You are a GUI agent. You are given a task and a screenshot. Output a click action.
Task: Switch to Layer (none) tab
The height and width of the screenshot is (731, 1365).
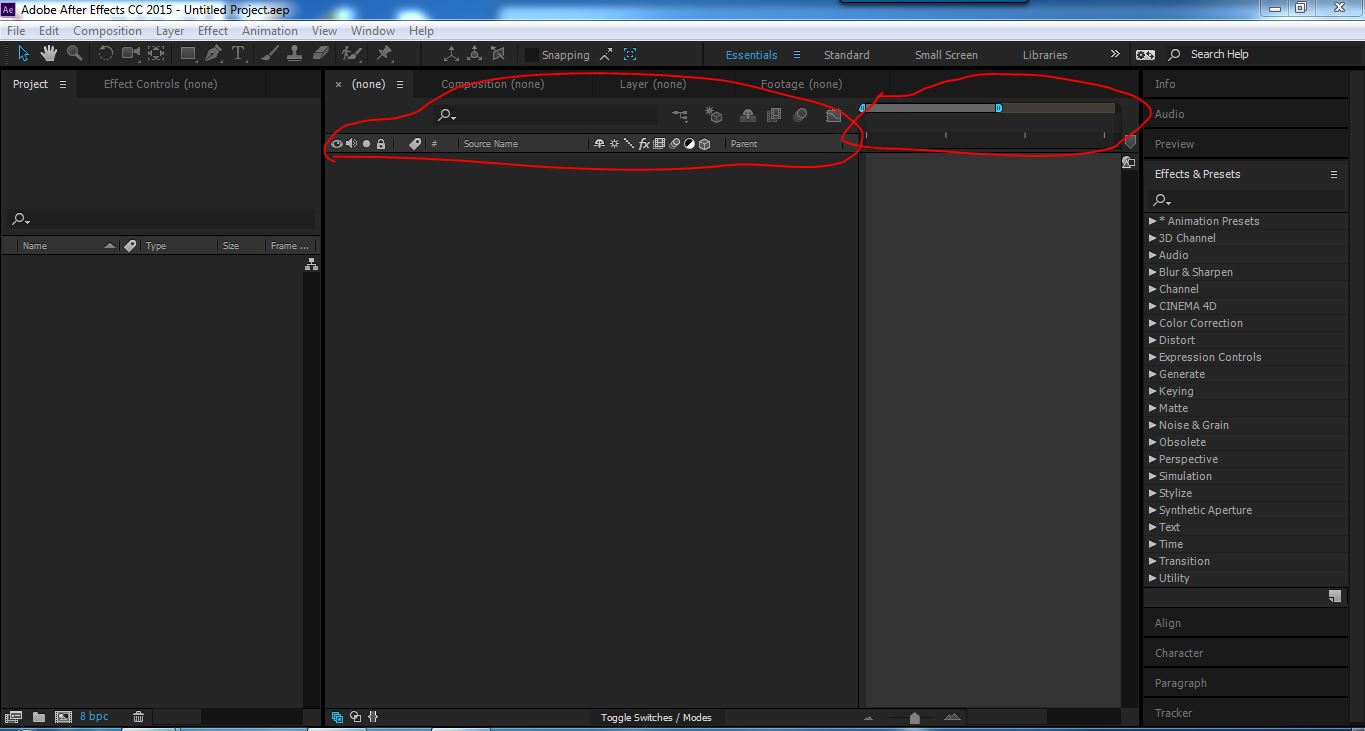coord(653,84)
